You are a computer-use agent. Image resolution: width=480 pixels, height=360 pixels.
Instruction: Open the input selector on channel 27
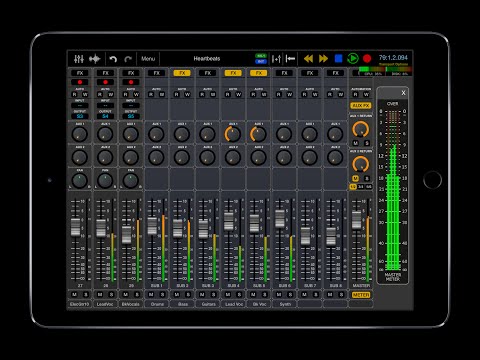point(80,105)
